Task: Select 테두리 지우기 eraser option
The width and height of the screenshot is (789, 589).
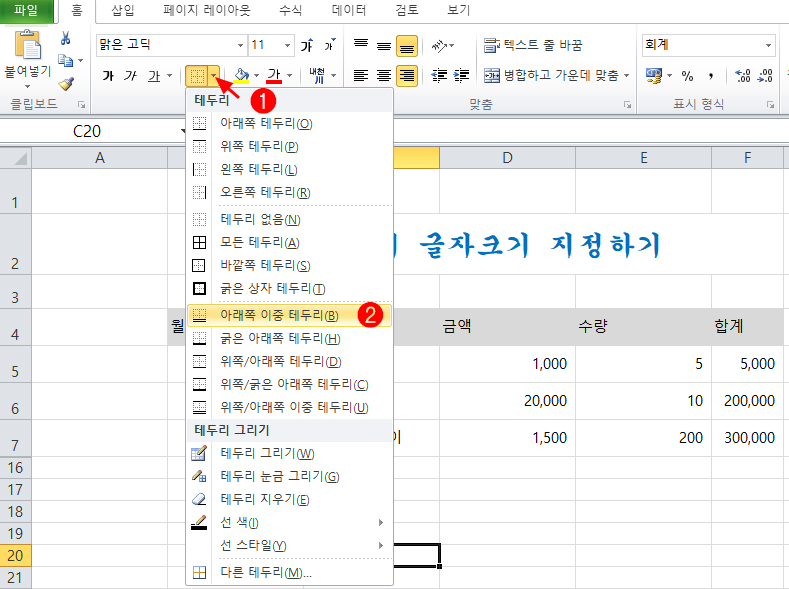Action: (x=289, y=499)
